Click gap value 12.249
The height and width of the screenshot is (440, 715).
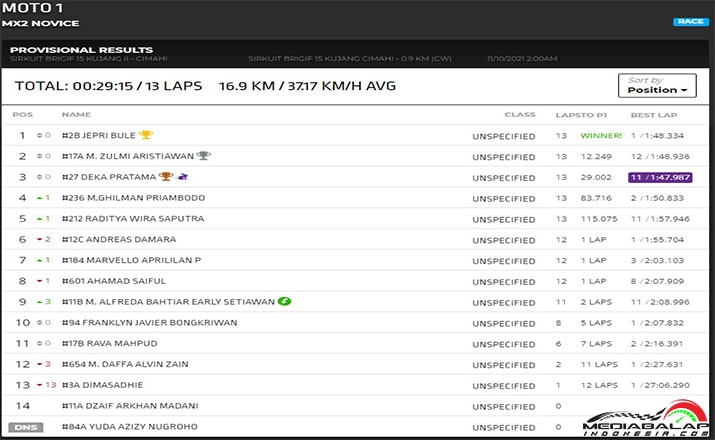[x=596, y=156]
